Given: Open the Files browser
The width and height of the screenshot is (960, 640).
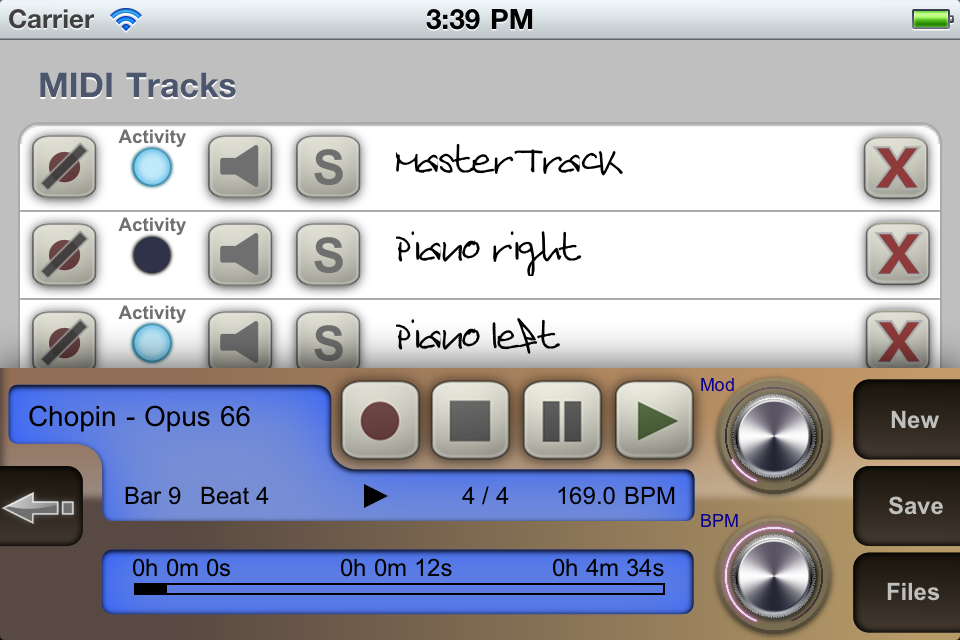Looking at the screenshot, I should point(907,592).
